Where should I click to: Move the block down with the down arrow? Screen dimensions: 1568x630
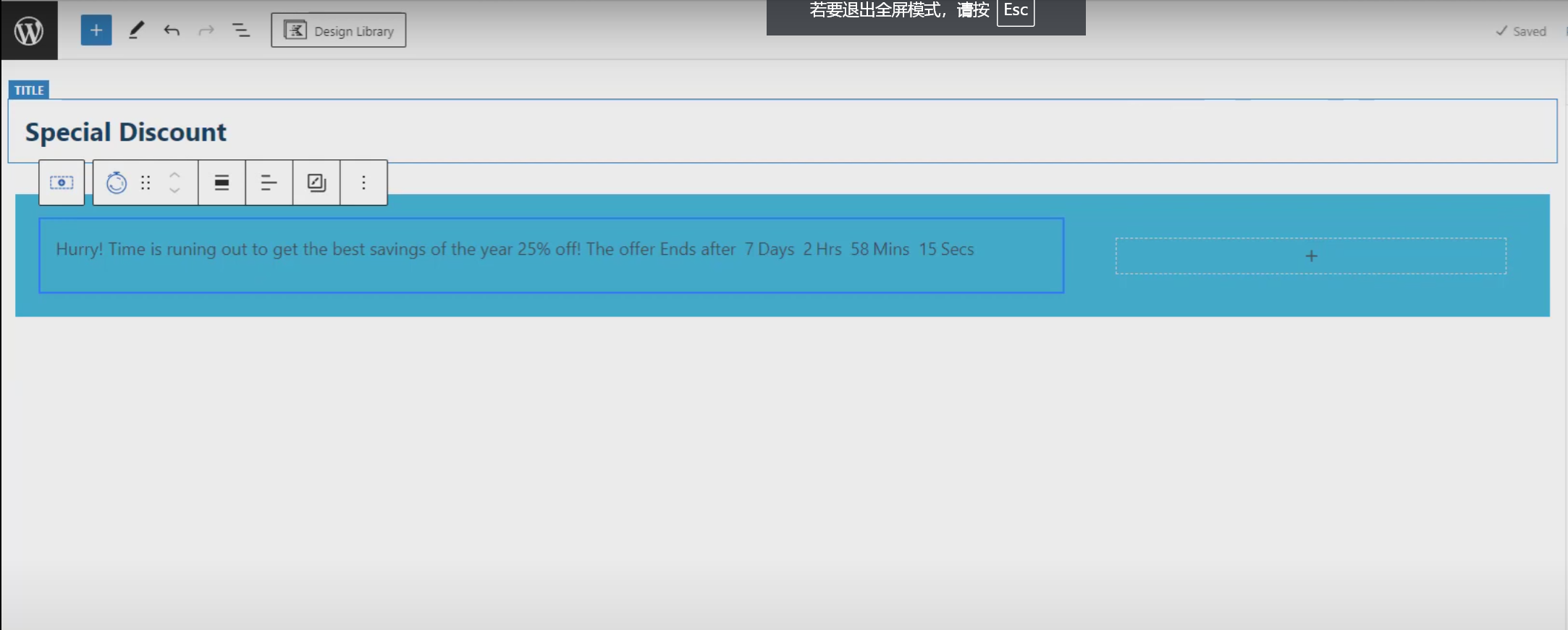click(x=174, y=190)
